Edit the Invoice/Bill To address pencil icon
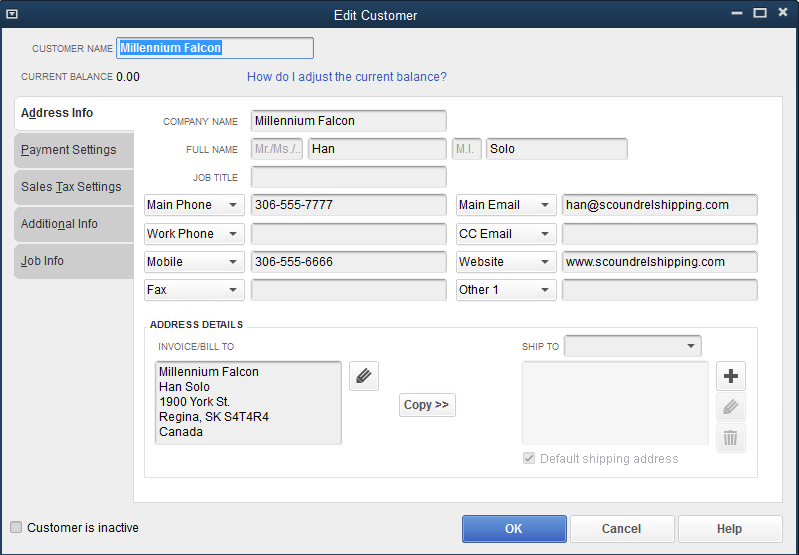Viewport: 799px width, 555px height. 364,376
